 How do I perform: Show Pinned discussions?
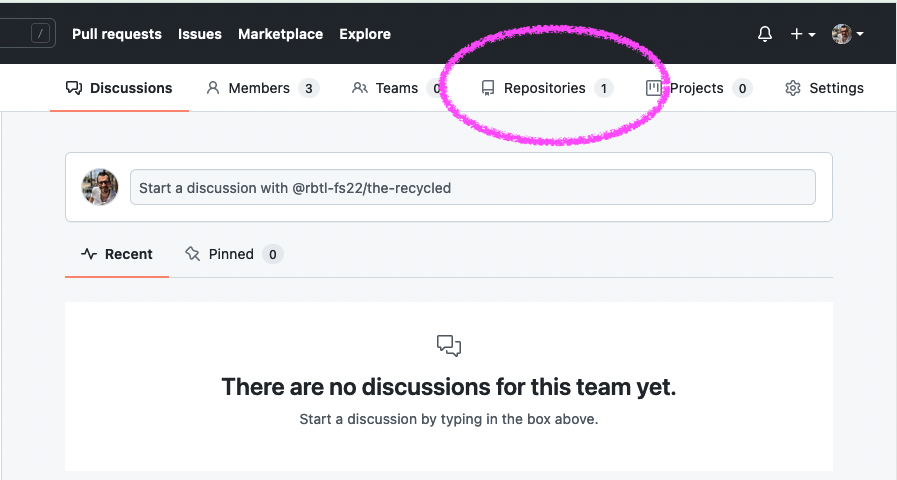231,254
